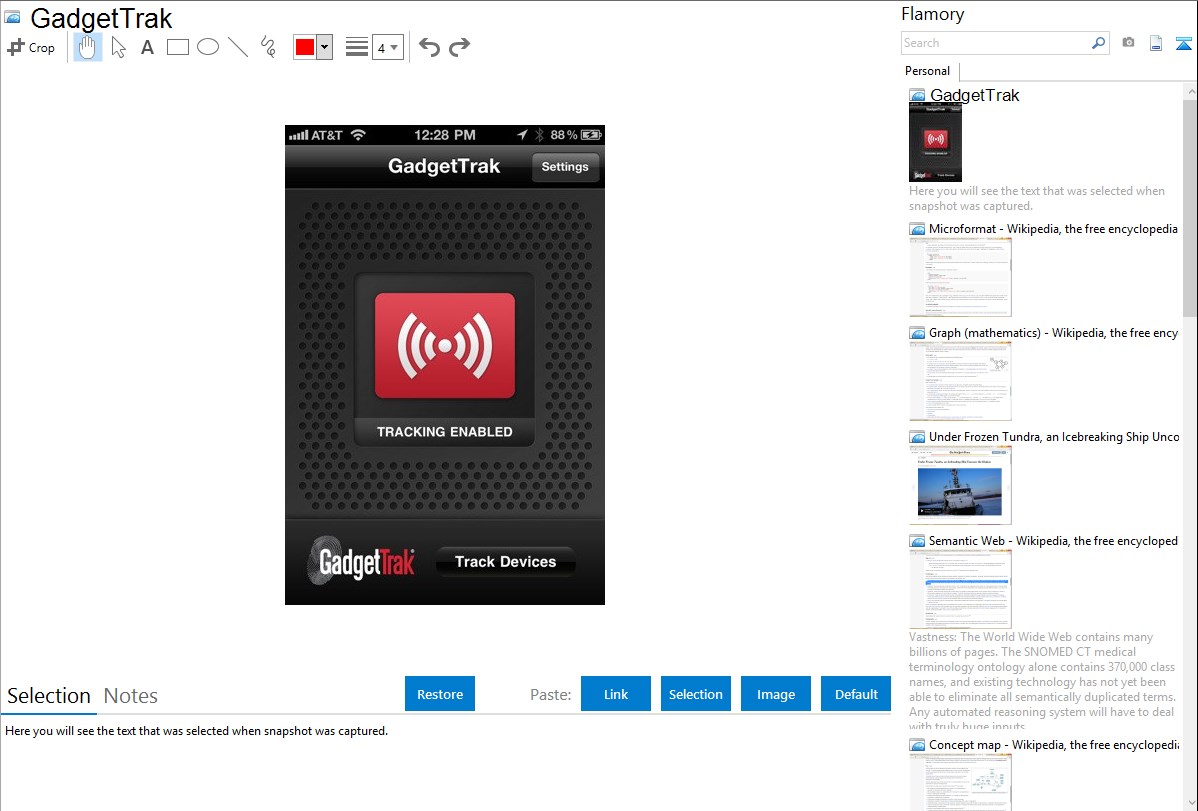Open the GadgetTrak snapshot thumbnail in sidebar

coord(936,143)
